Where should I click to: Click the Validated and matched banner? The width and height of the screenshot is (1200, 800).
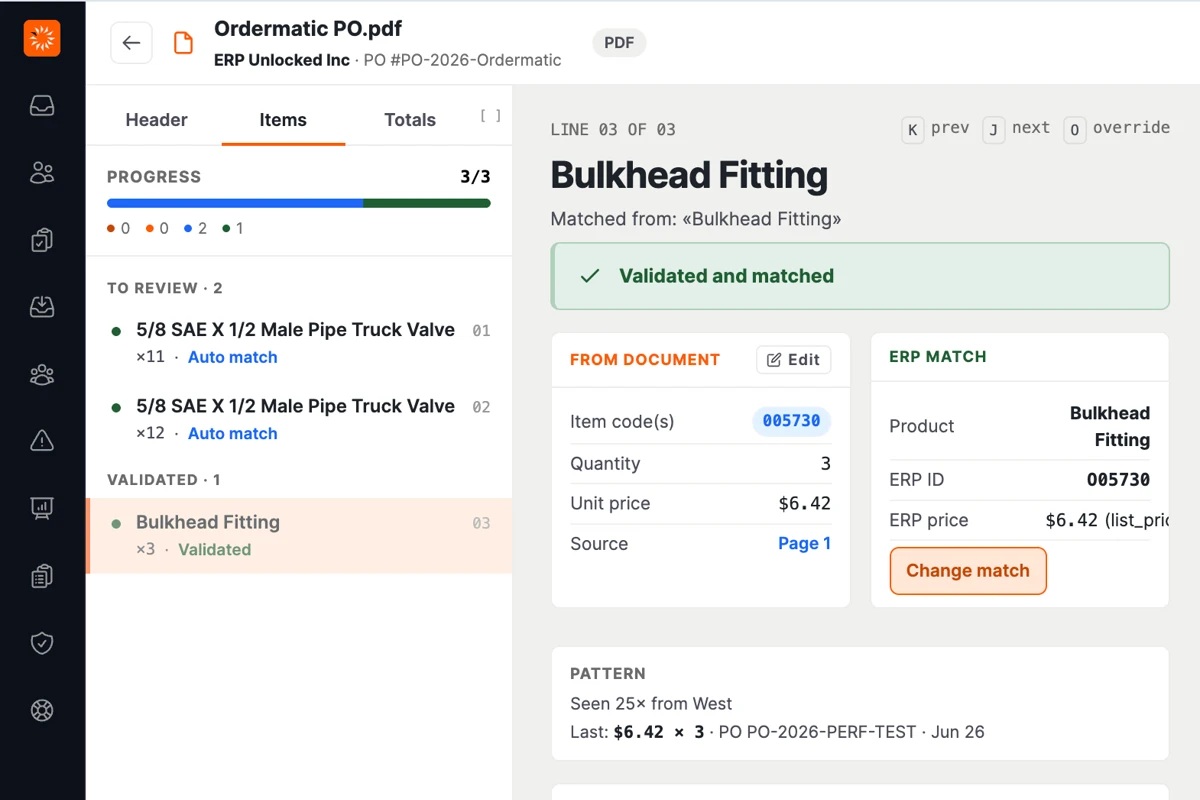860,276
